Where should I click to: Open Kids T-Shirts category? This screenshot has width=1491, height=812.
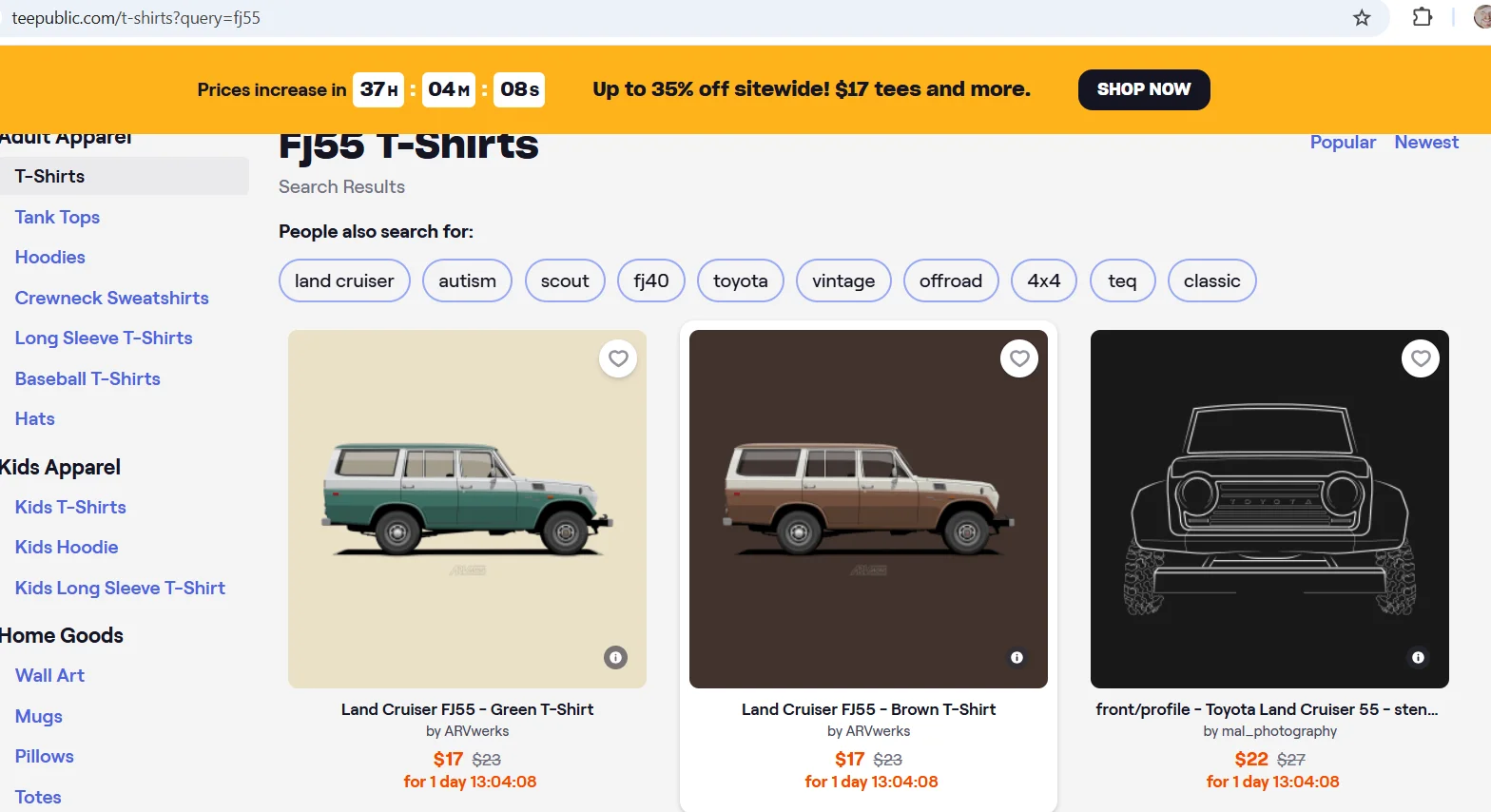point(70,507)
